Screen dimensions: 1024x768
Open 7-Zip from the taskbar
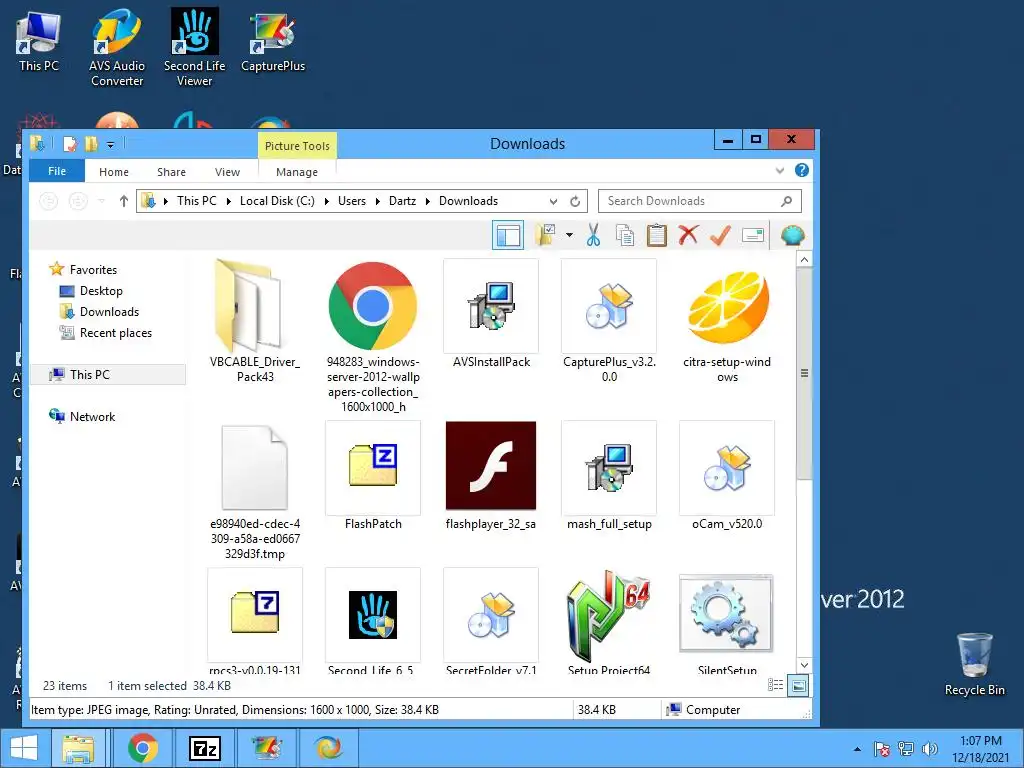204,748
